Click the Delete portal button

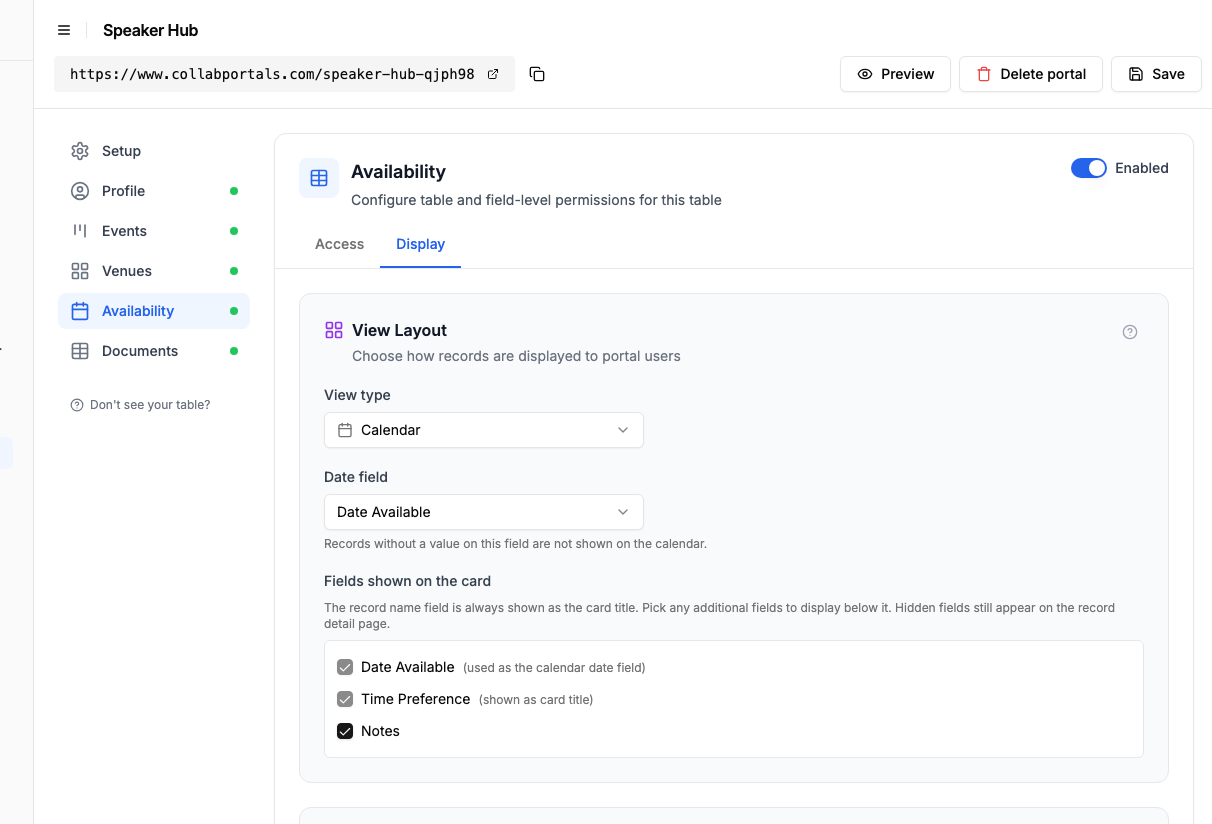pyautogui.click(x=1030, y=74)
